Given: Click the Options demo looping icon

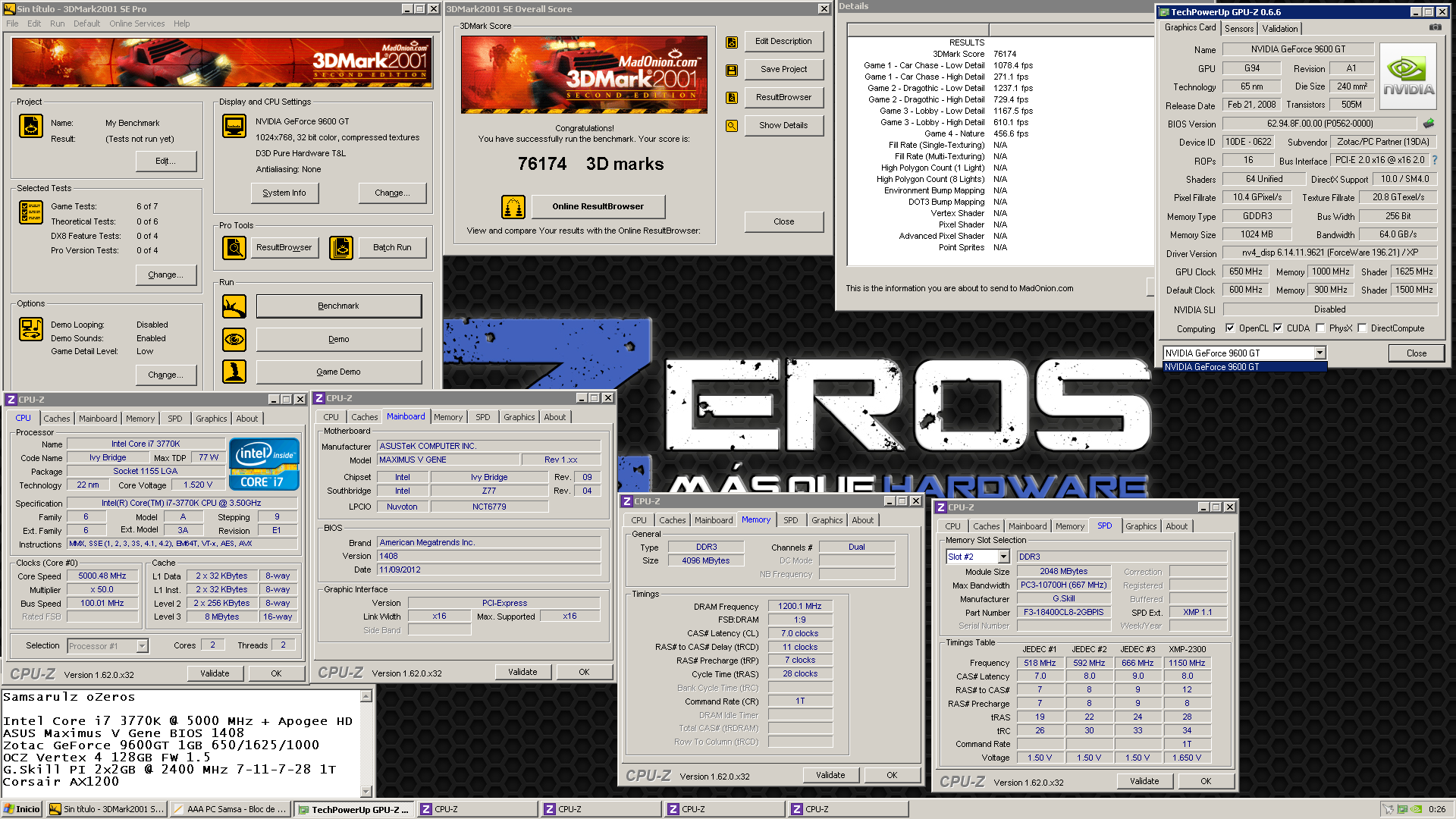Looking at the screenshot, I should coord(31,329).
